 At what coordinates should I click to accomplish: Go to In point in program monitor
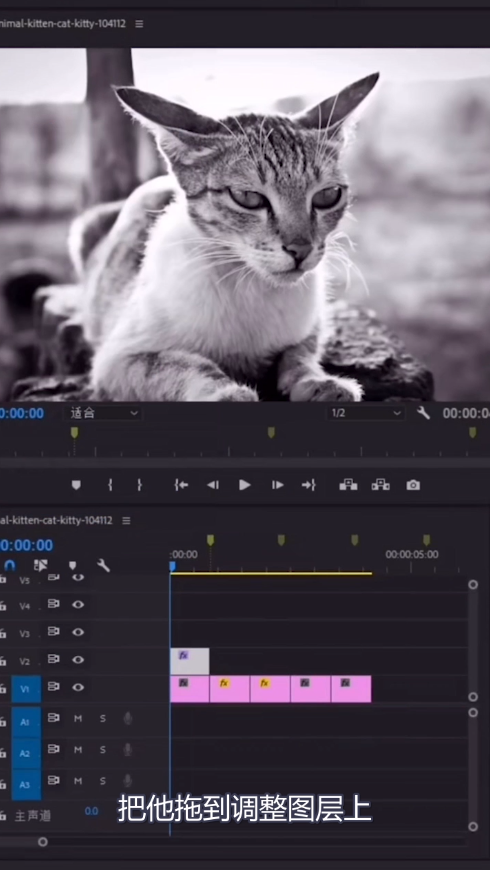(181, 485)
